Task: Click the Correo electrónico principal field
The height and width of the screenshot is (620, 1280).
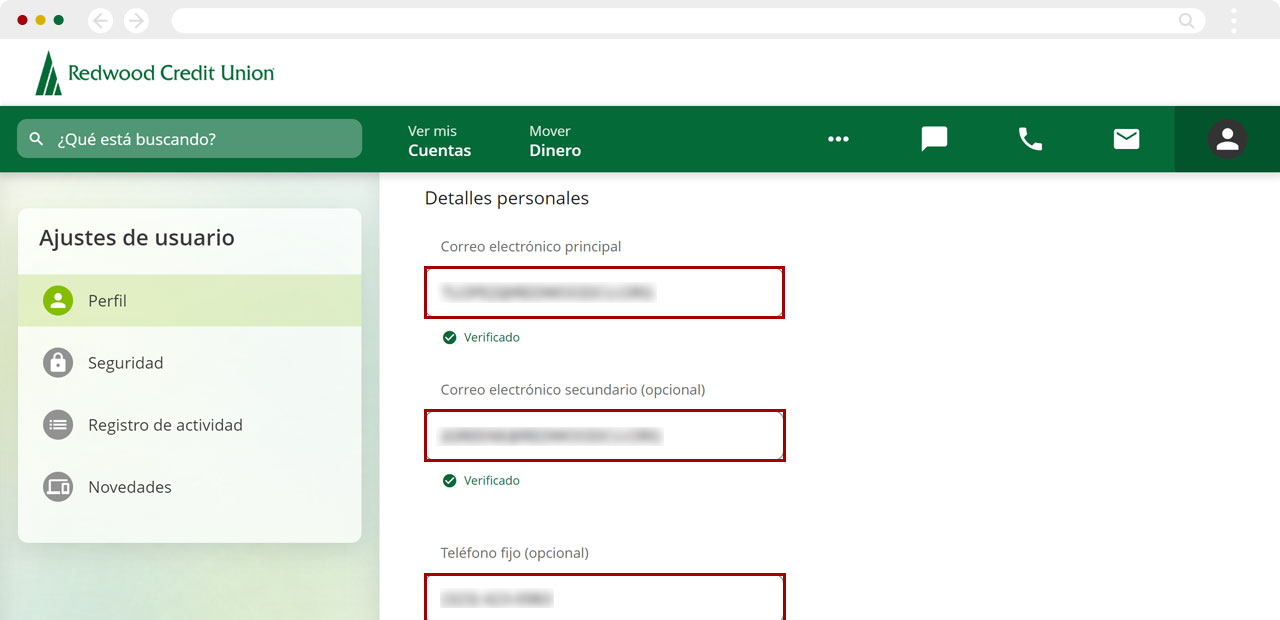Action: [x=604, y=292]
